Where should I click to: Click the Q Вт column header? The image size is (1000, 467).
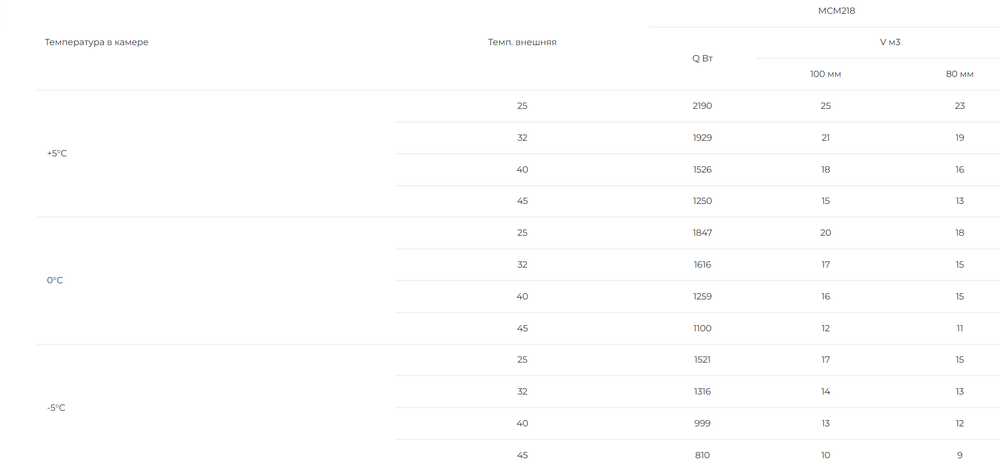click(x=702, y=58)
